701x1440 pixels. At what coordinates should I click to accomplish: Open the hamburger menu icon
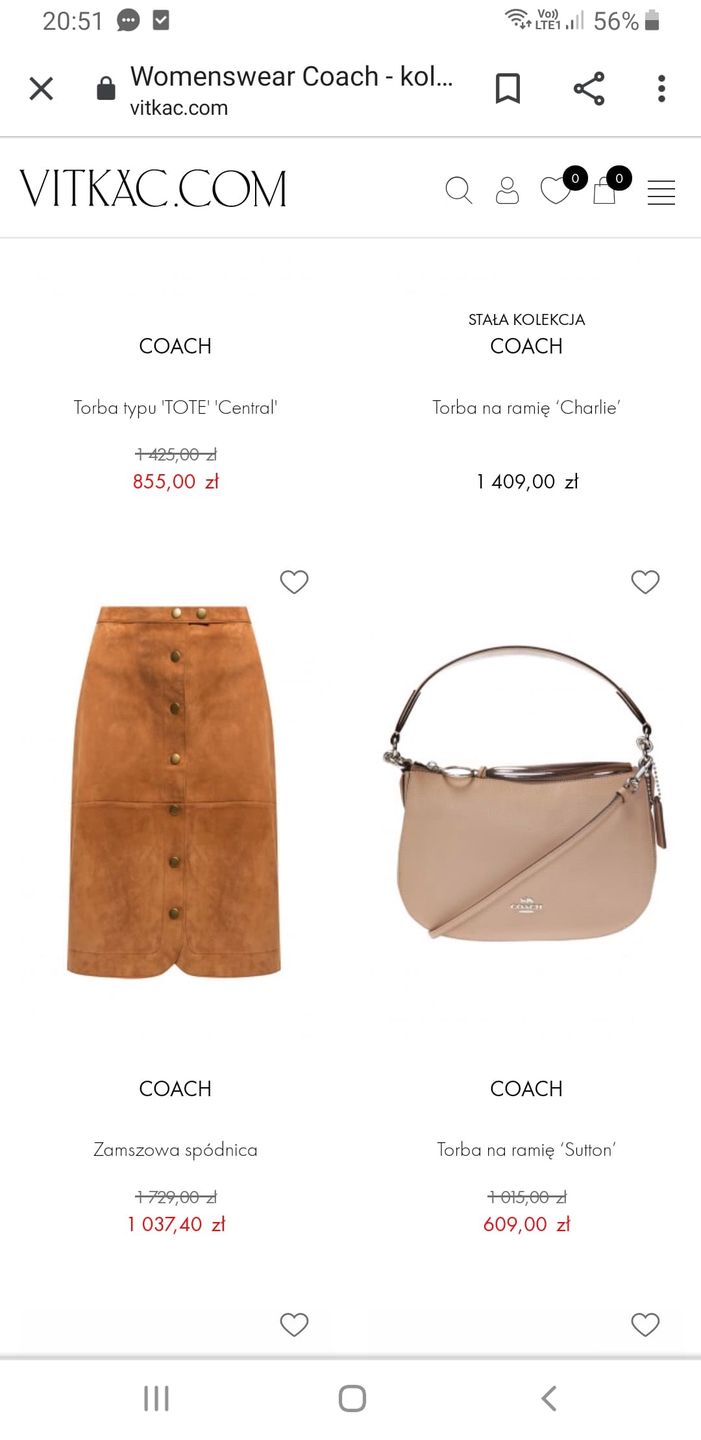click(661, 192)
